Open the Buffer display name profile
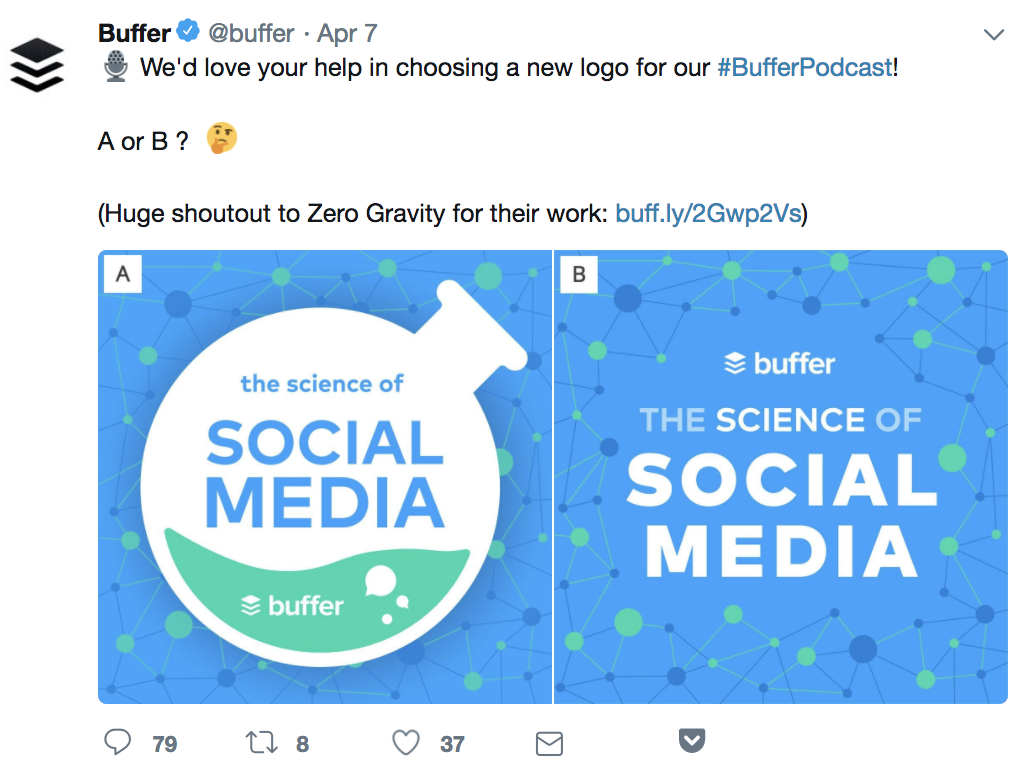 134,33
